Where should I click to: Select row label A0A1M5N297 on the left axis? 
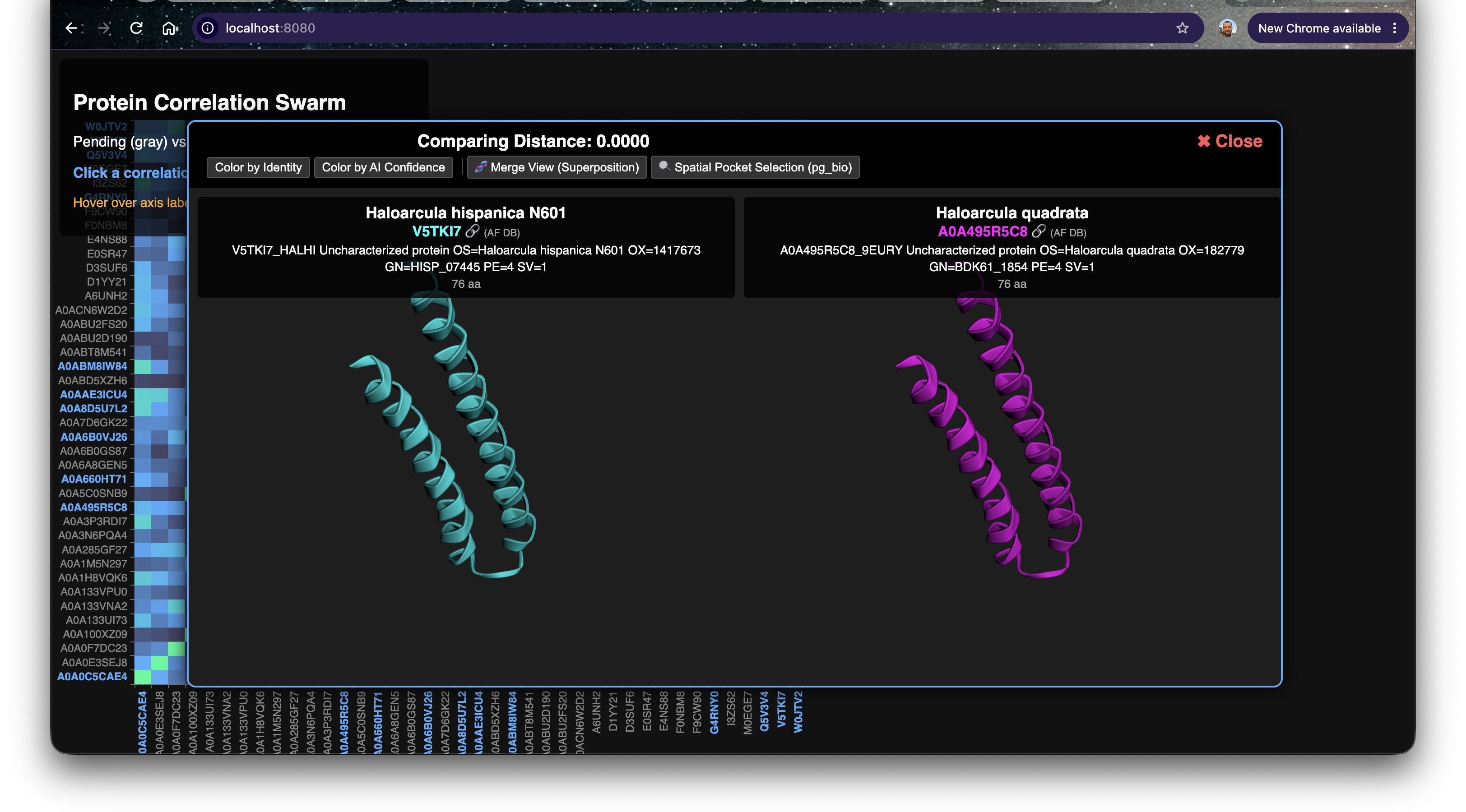pyautogui.click(x=93, y=564)
